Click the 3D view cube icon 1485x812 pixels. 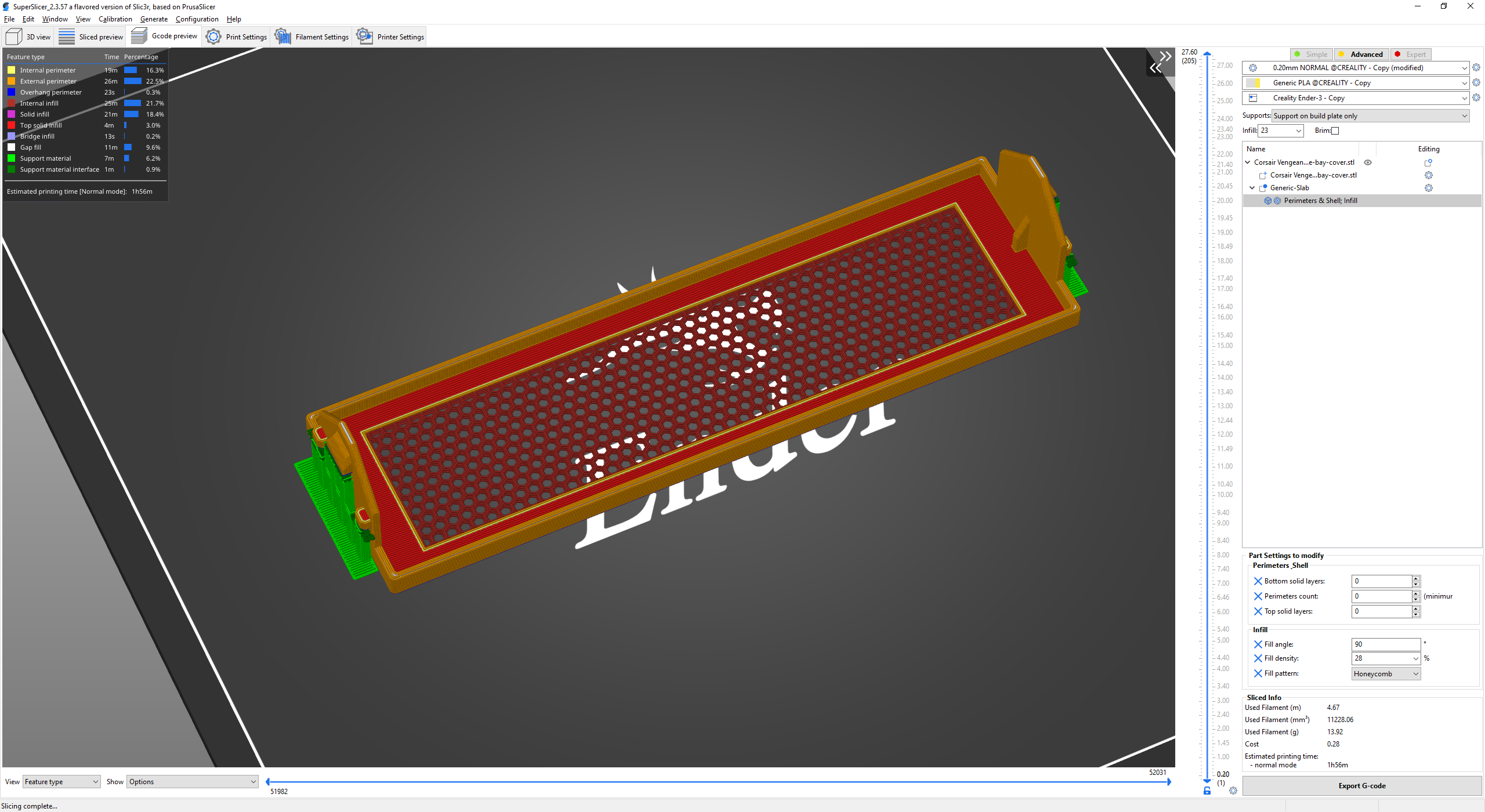coord(14,37)
